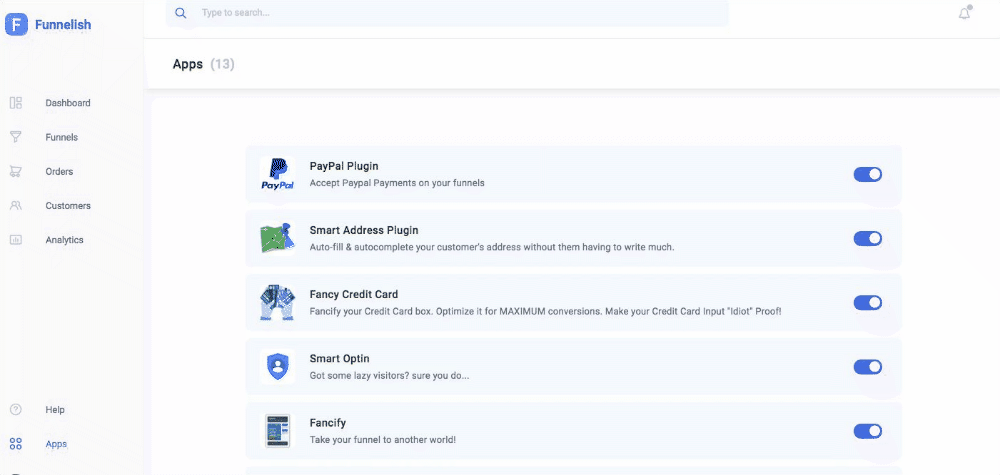Image resolution: width=1000 pixels, height=475 pixels.
Task: Switch off the Smart Optin toggle
Action: pos(867,367)
